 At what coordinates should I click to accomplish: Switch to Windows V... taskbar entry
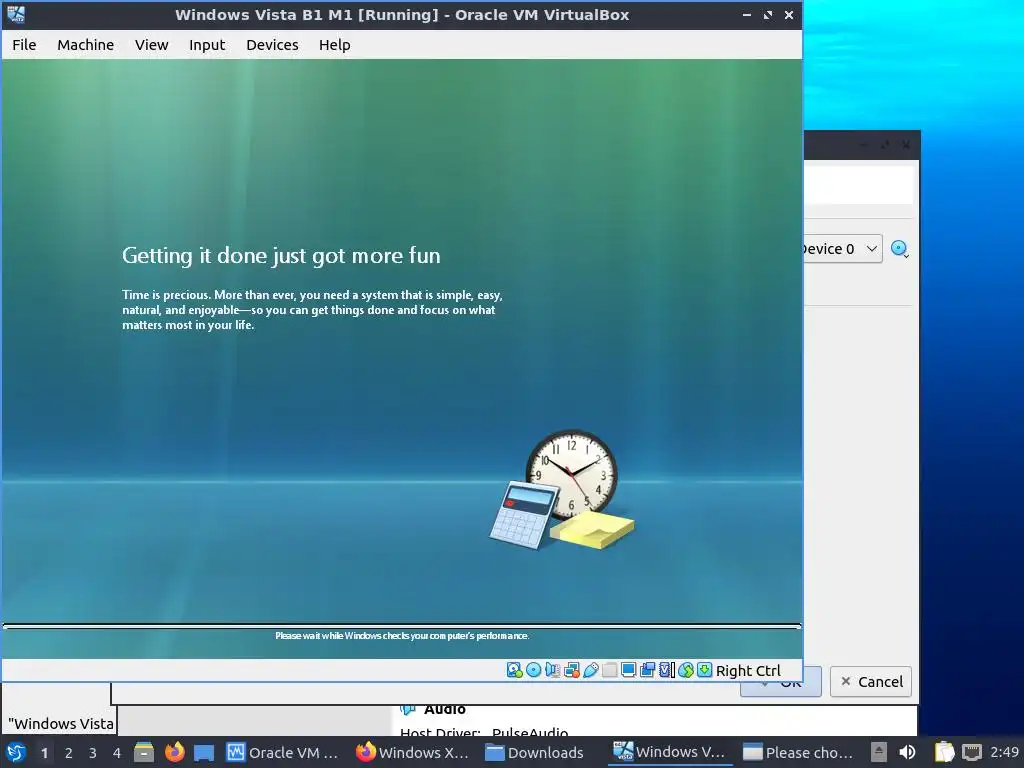click(x=669, y=752)
